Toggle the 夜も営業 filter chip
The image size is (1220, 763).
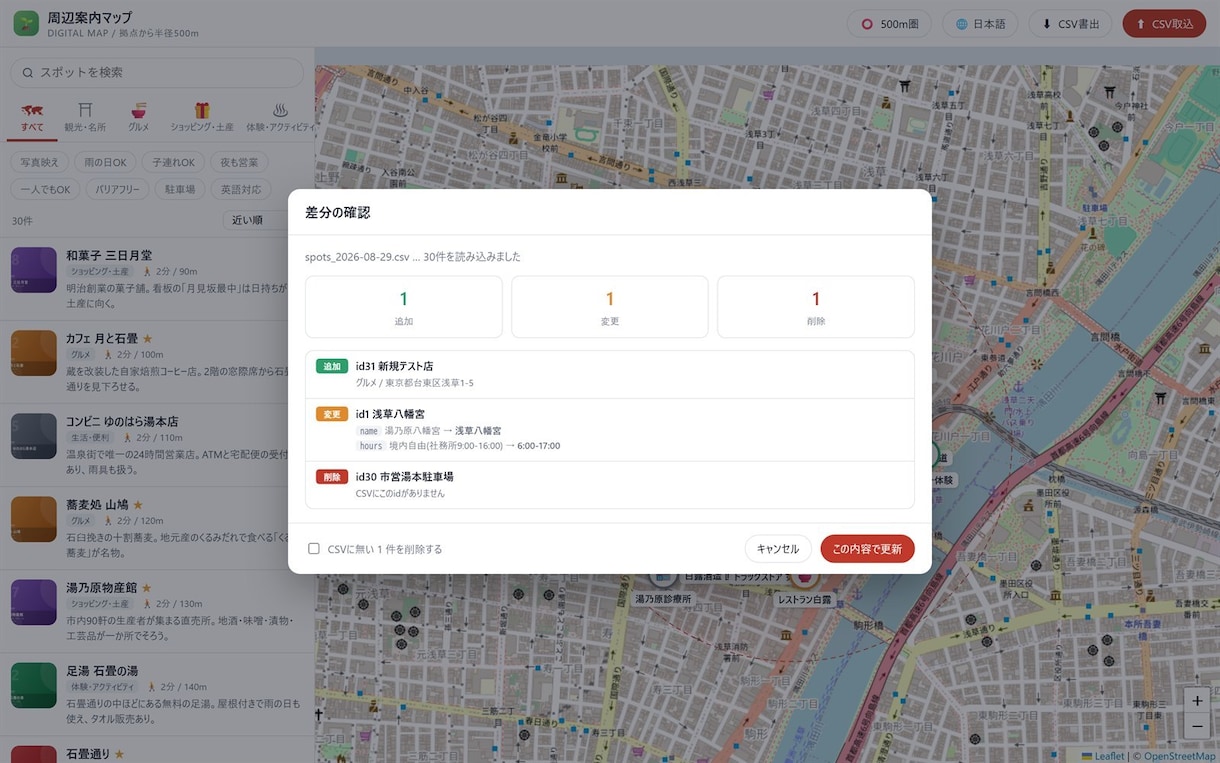[x=239, y=162]
